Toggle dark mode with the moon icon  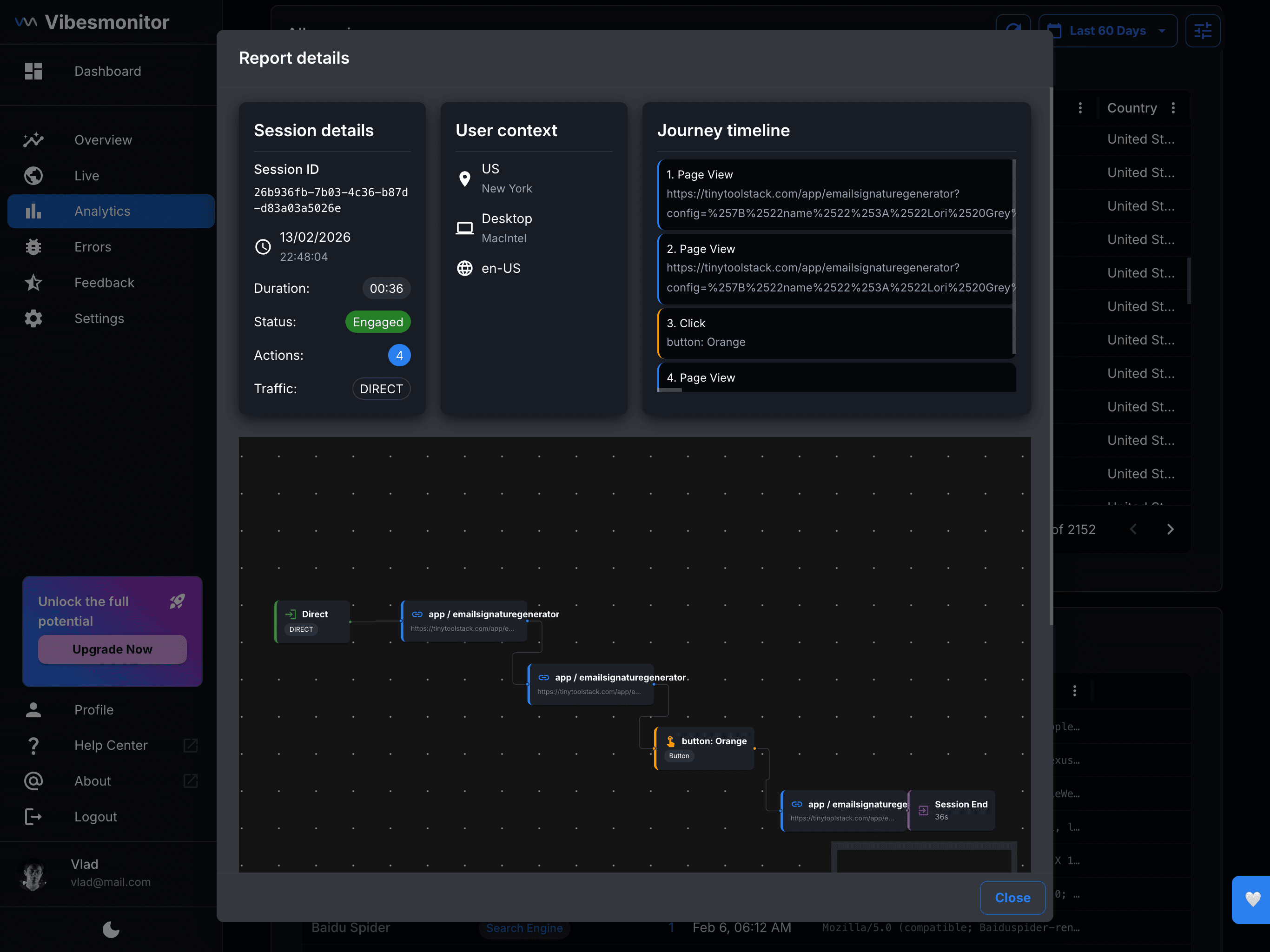[110, 930]
